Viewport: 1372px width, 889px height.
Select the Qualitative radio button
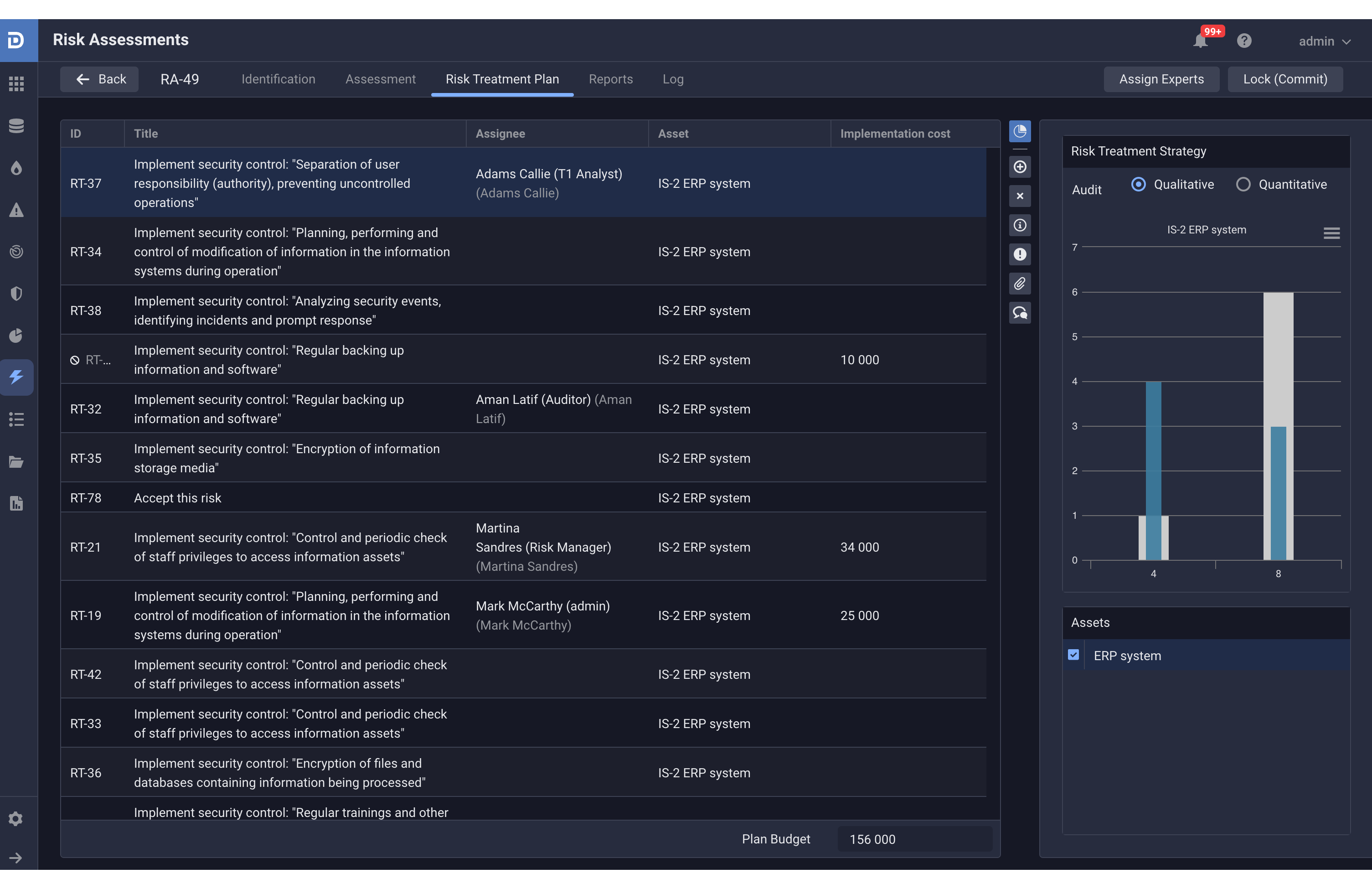[1138, 185]
